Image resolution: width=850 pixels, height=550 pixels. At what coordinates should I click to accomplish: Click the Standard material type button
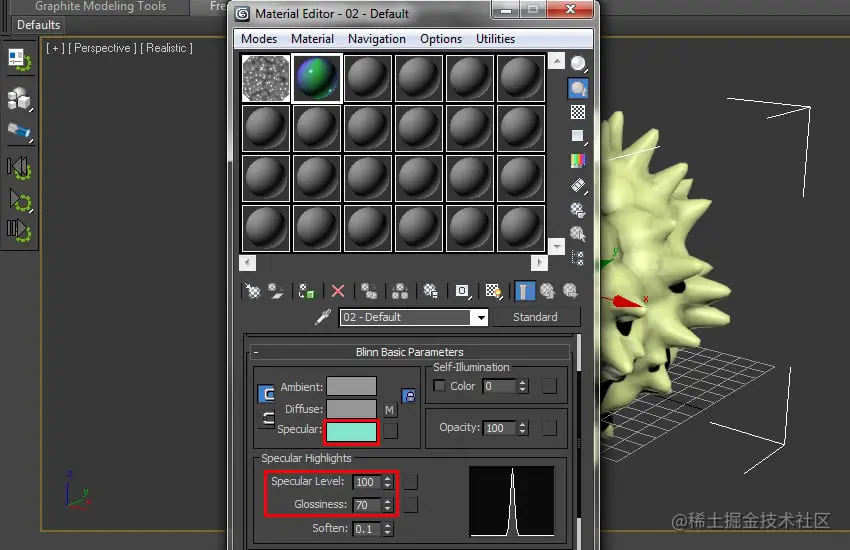pos(535,317)
